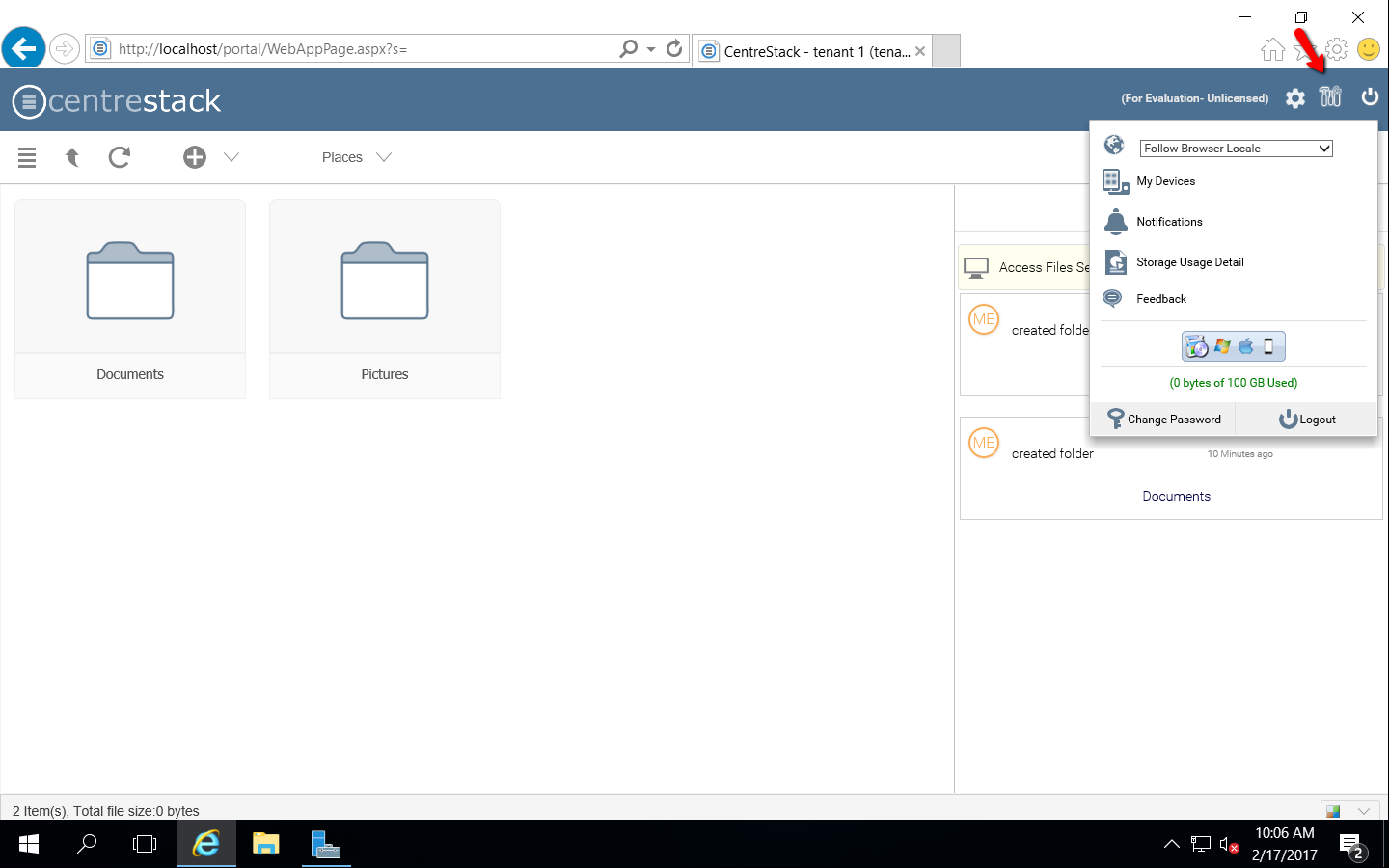
Task: Click the Storage Usage Detail icon
Action: [1116, 262]
